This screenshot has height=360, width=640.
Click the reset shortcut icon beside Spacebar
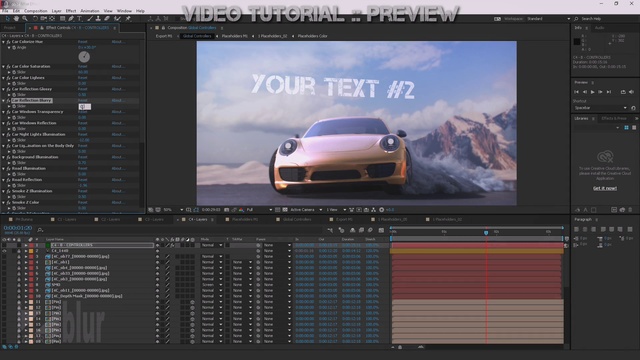point(633,108)
